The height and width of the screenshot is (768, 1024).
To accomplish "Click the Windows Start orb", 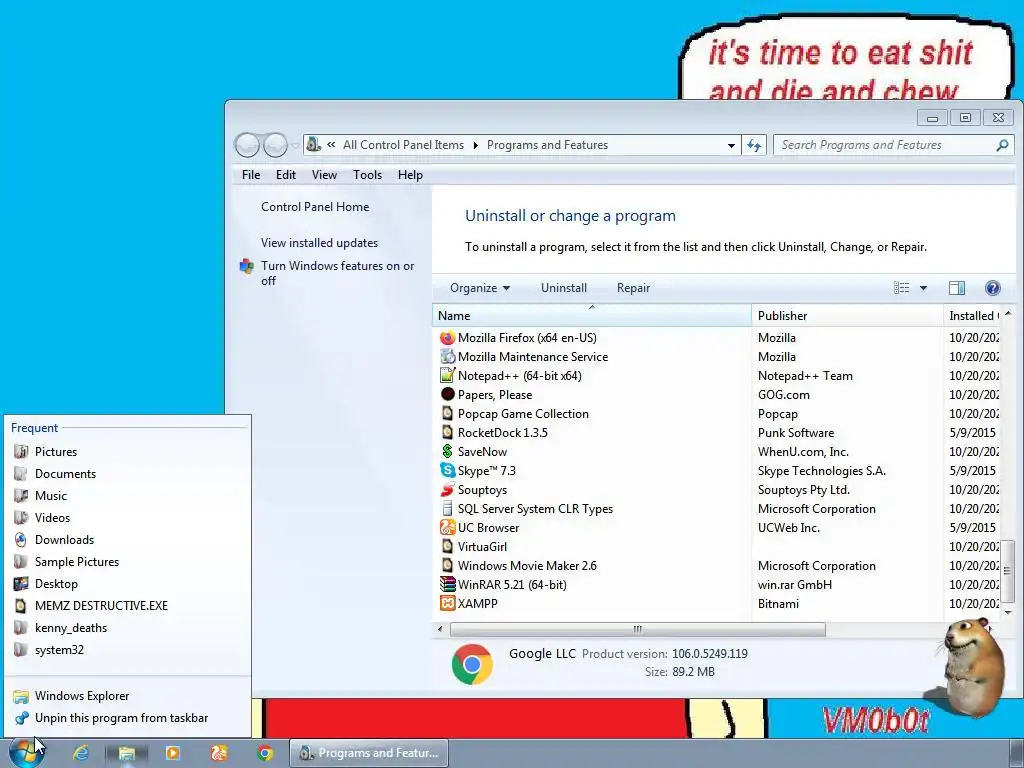I will point(26,753).
